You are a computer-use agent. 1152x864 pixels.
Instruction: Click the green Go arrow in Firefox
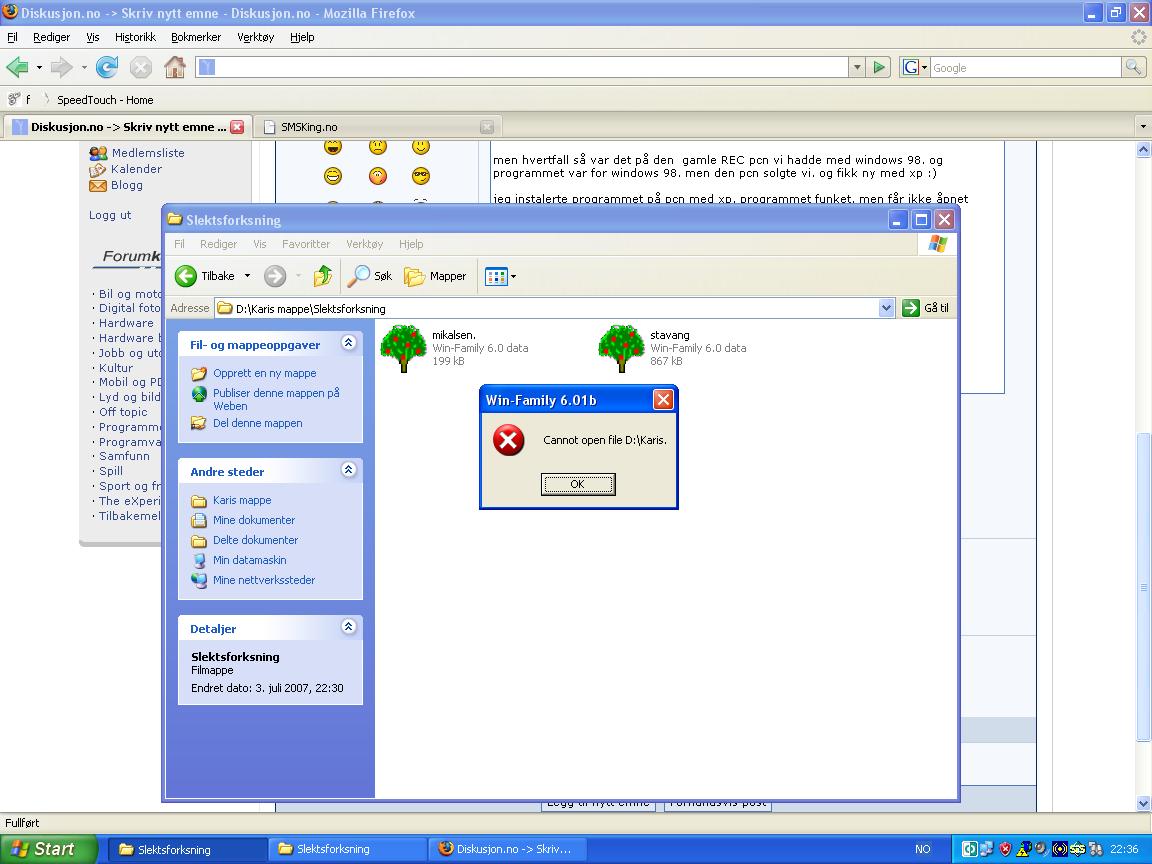click(x=879, y=68)
